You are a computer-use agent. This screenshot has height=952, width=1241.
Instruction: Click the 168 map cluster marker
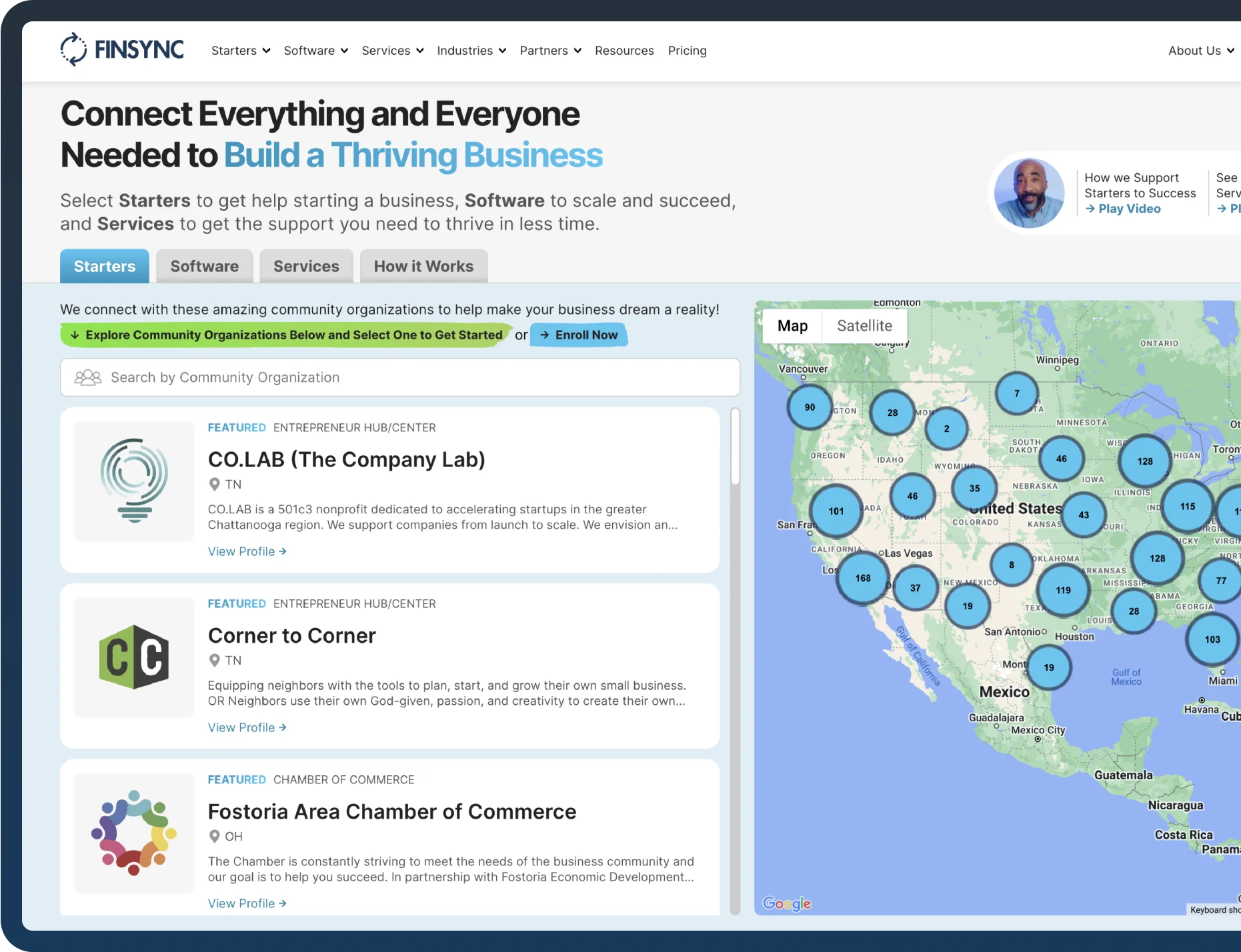point(863,578)
